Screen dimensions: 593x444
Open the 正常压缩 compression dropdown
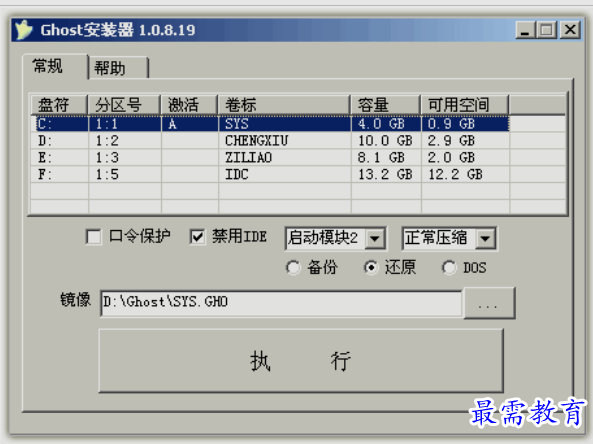tap(485, 239)
